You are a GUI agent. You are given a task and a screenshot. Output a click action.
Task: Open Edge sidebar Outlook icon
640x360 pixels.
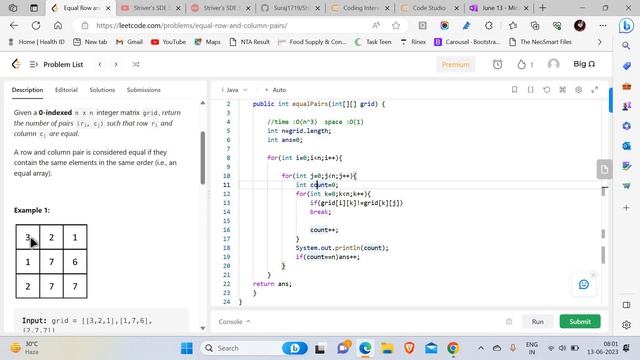[x=627, y=146]
